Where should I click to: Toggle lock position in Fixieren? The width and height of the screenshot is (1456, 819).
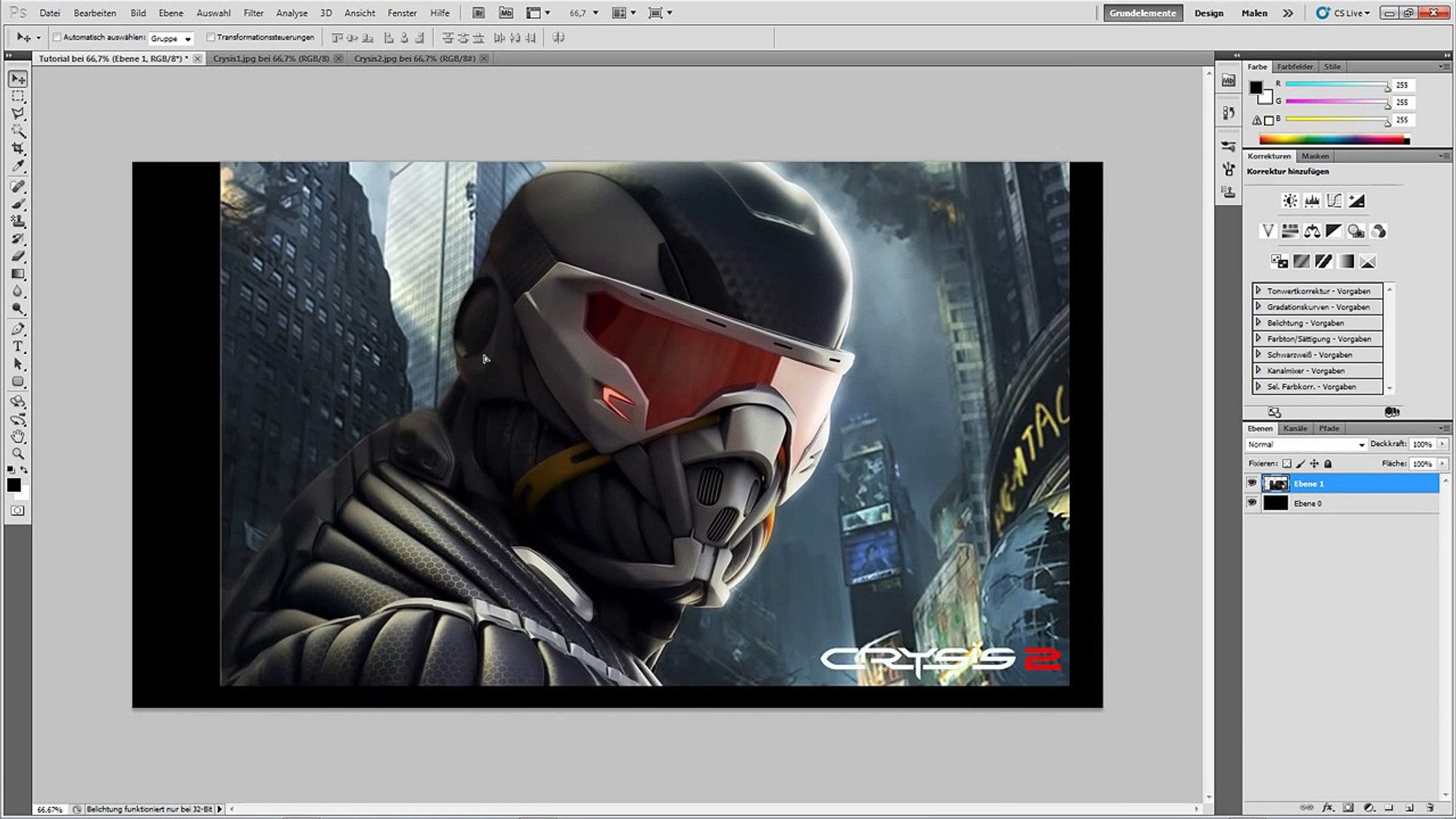(1314, 463)
